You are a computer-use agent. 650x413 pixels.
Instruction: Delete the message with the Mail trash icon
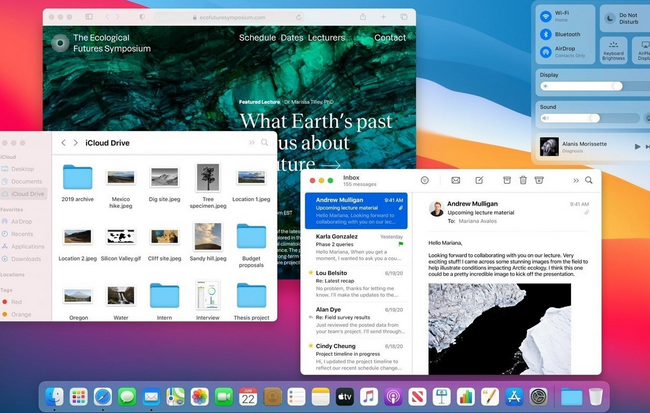point(523,180)
